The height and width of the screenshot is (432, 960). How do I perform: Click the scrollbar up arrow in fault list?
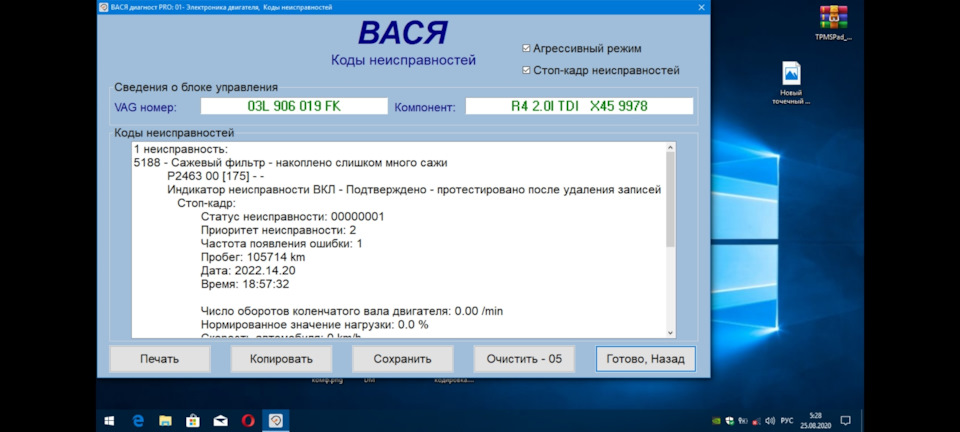pos(670,147)
